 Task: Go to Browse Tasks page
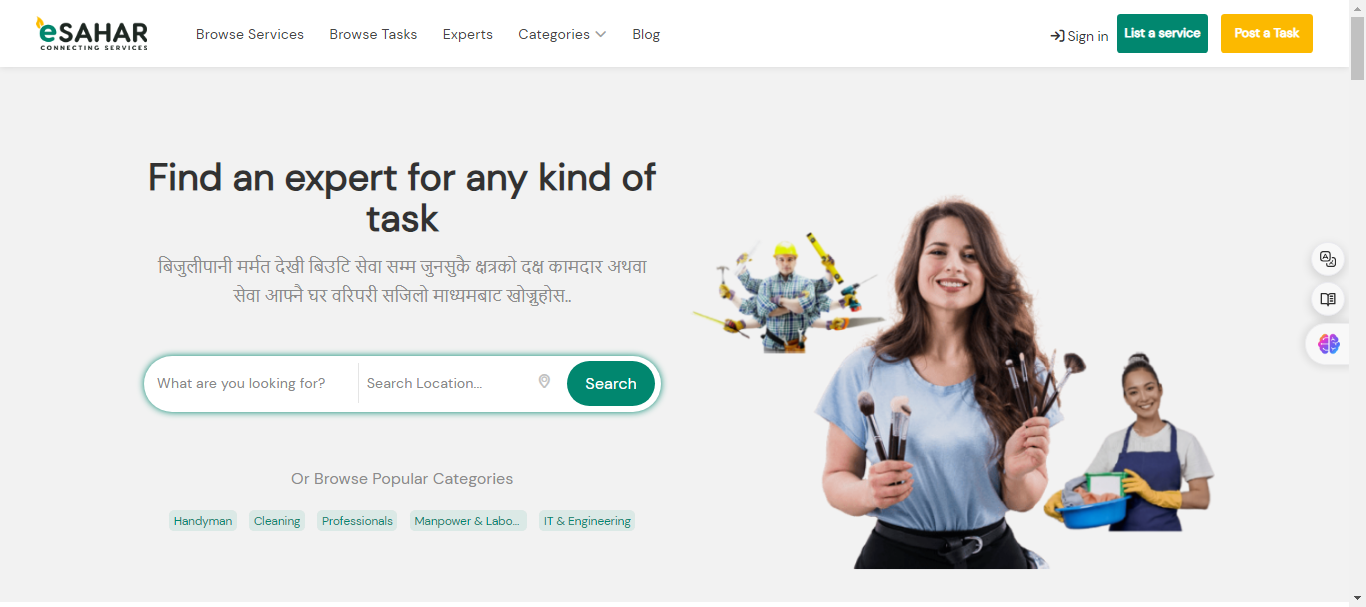(x=373, y=34)
